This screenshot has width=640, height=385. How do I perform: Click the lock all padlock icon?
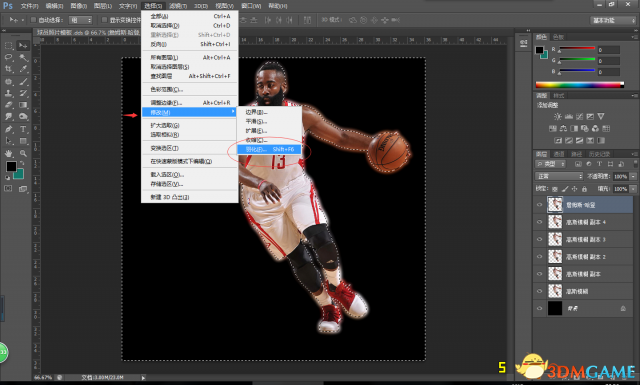click(x=584, y=189)
